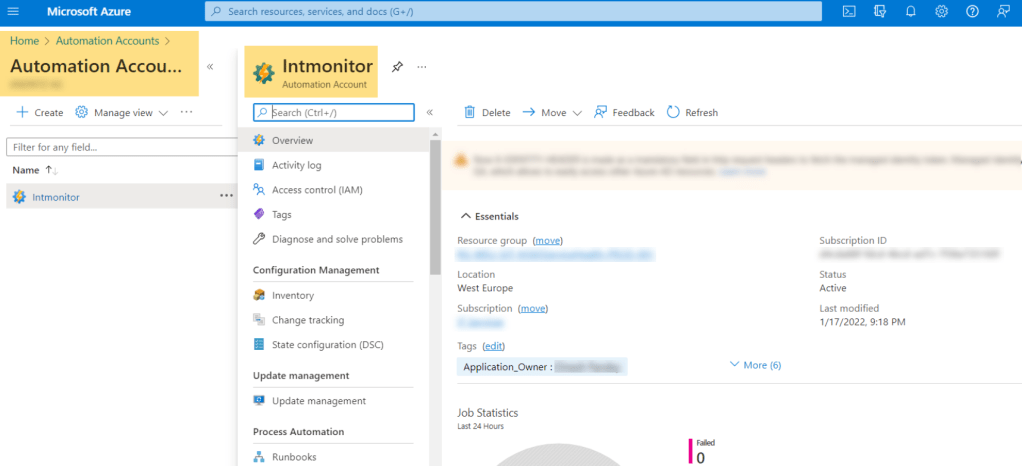The width and height of the screenshot is (1022, 466).
Task: Expand More (6) tags
Action: (x=756, y=365)
